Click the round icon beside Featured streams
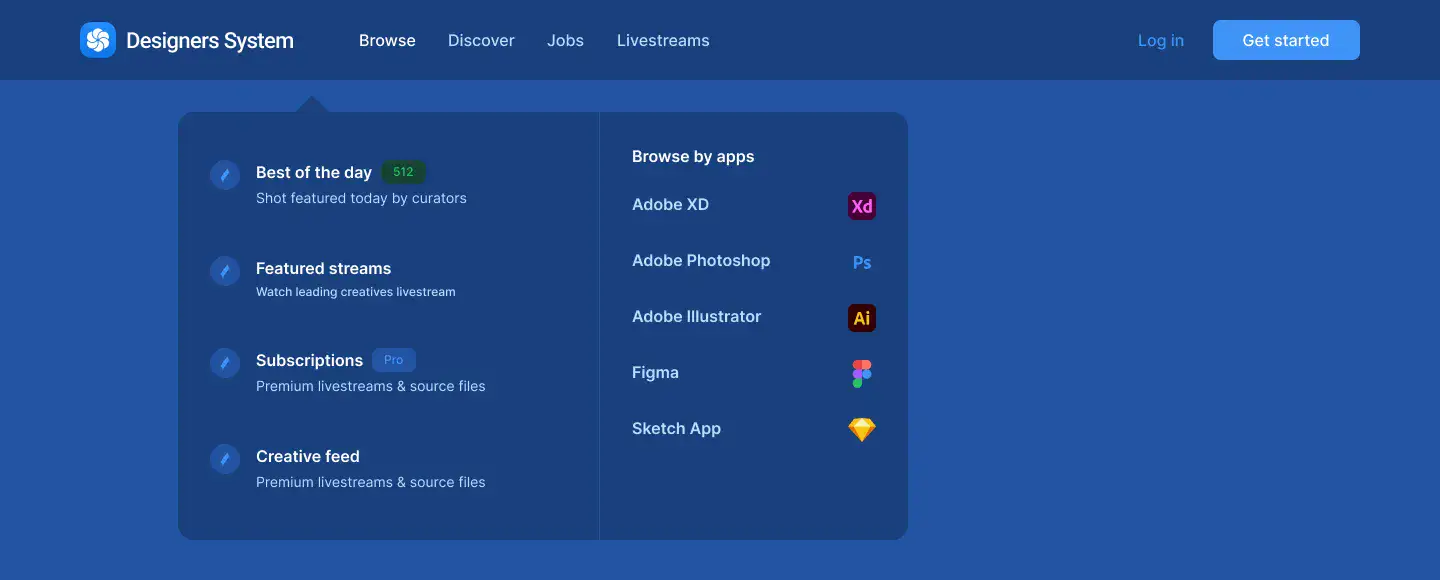1440x580 pixels. tap(225, 271)
